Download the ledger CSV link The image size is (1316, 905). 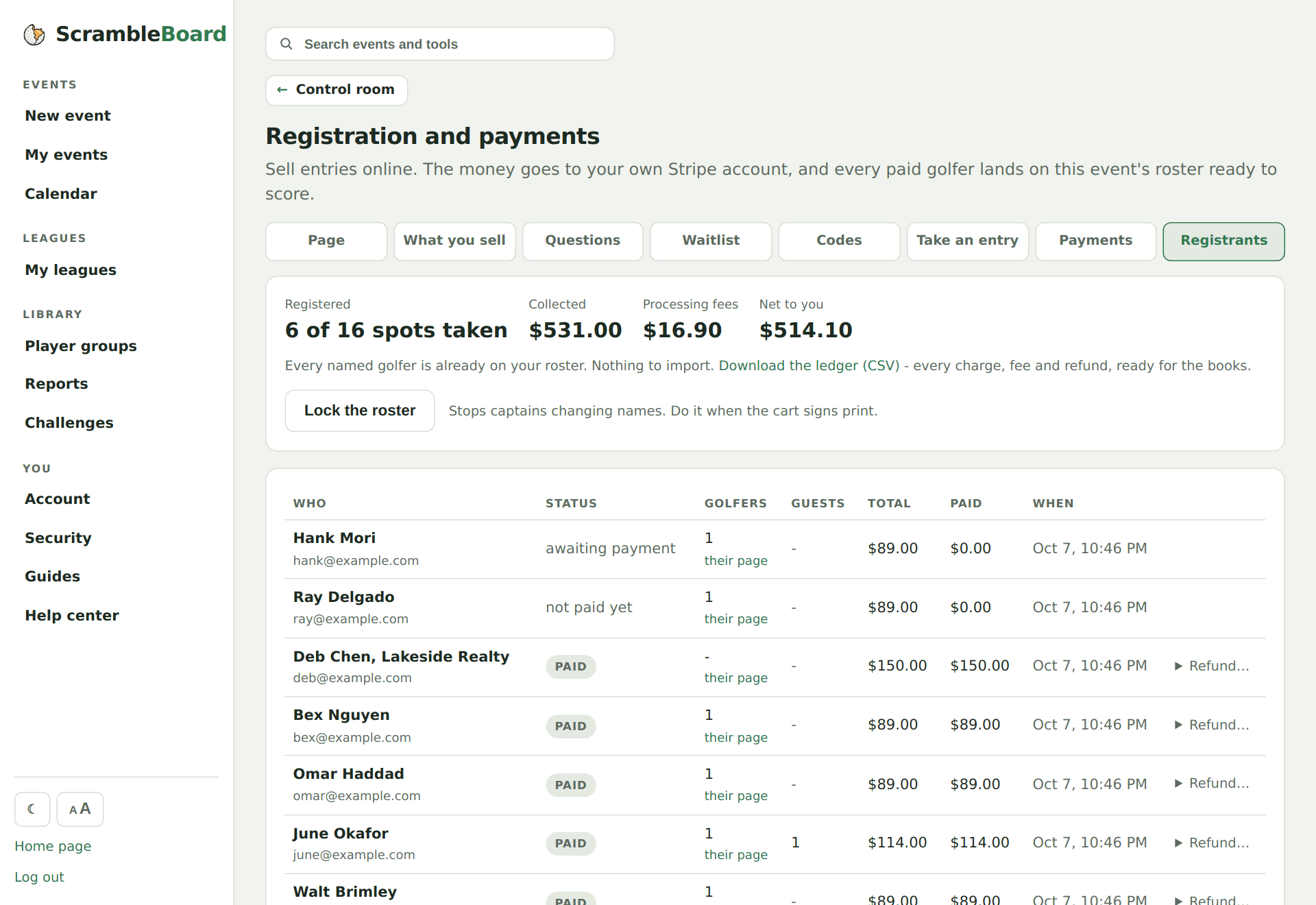(x=809, y=365)
